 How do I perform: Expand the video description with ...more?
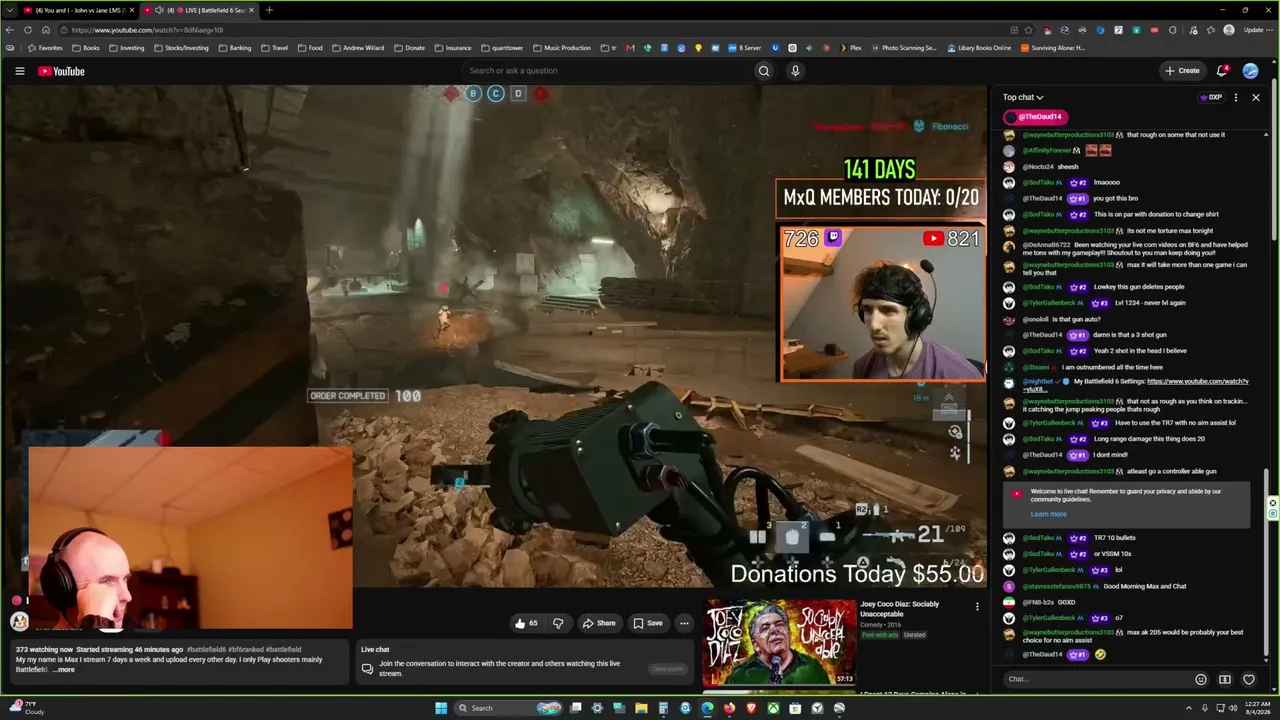[x=63, y=669]
